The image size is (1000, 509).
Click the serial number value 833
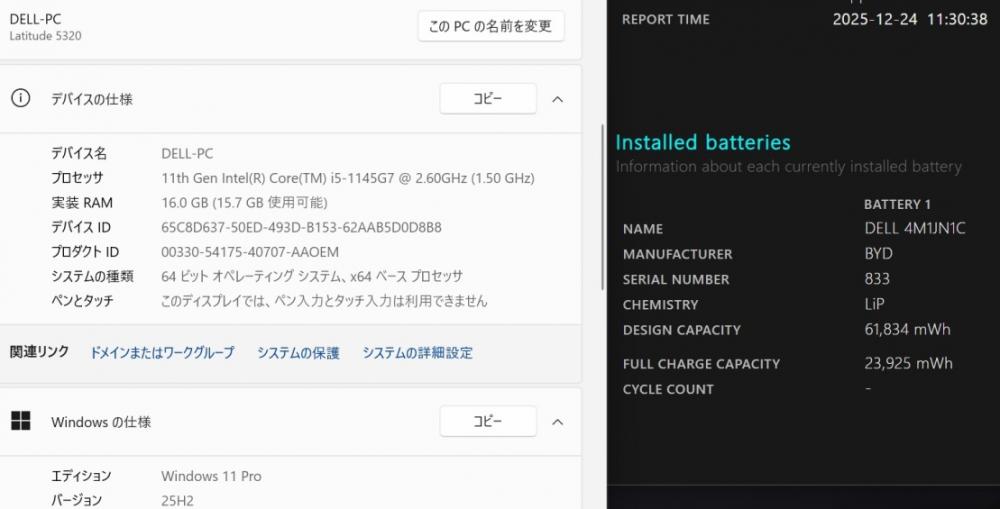pos(877,279)
